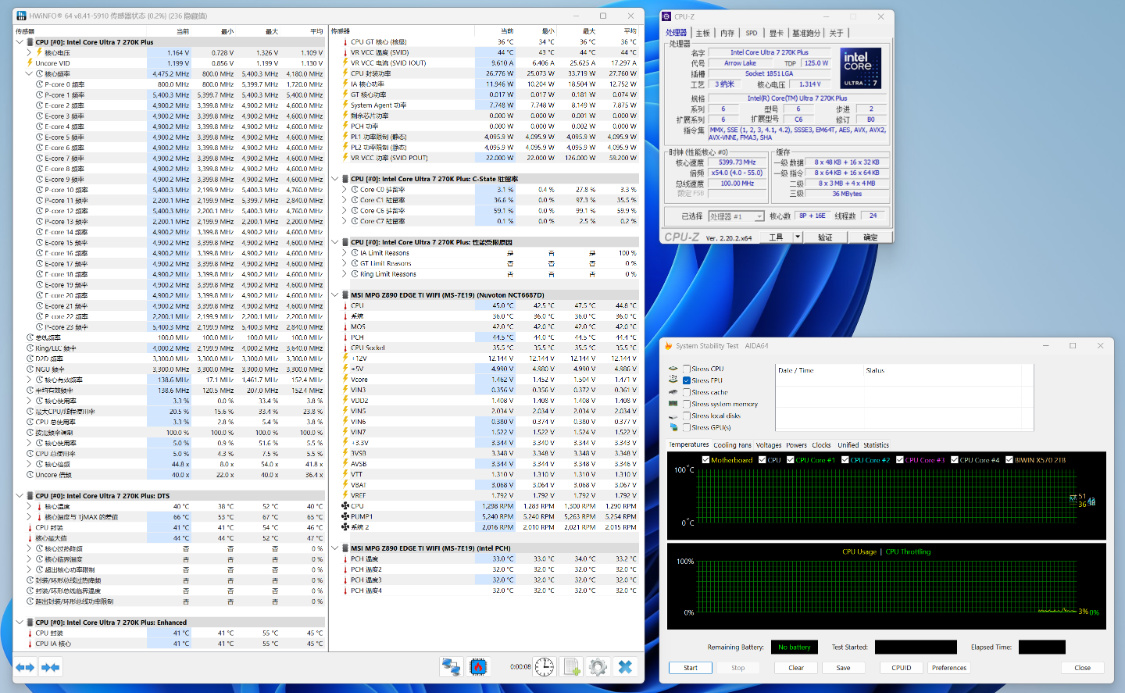Click the Stress system memory RAM icon
Image resolution: width=1125 pixels, height=693 pixels.
click(x=673, y=404)
